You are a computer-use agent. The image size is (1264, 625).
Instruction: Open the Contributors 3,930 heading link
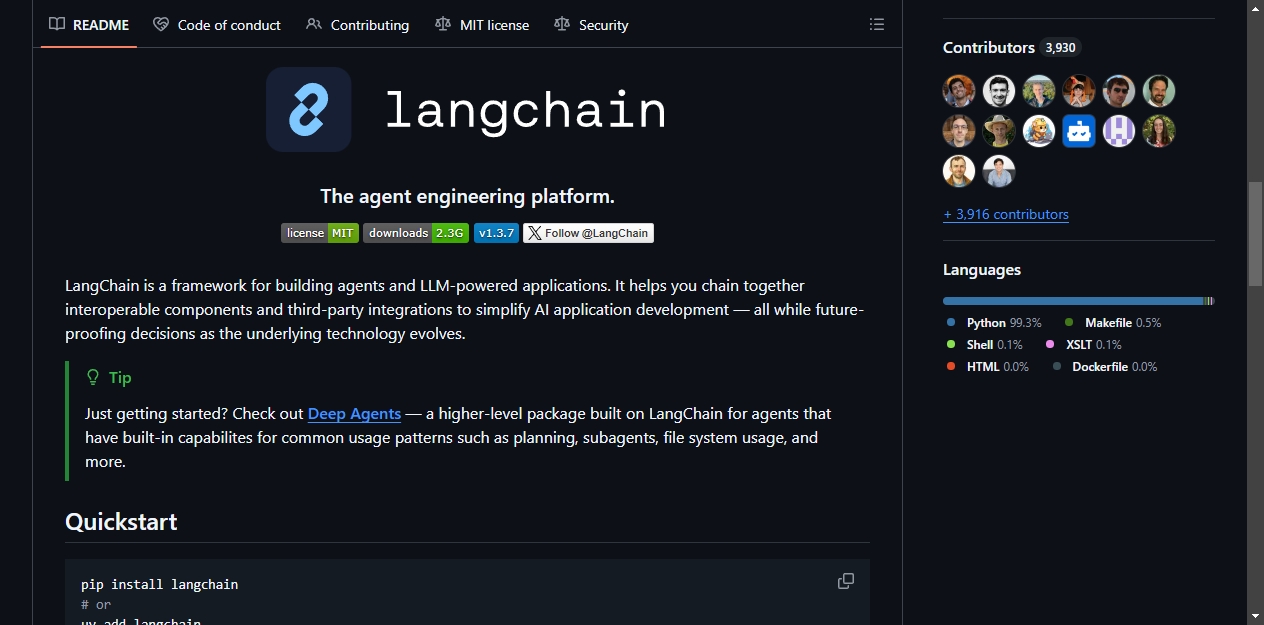1012,47
